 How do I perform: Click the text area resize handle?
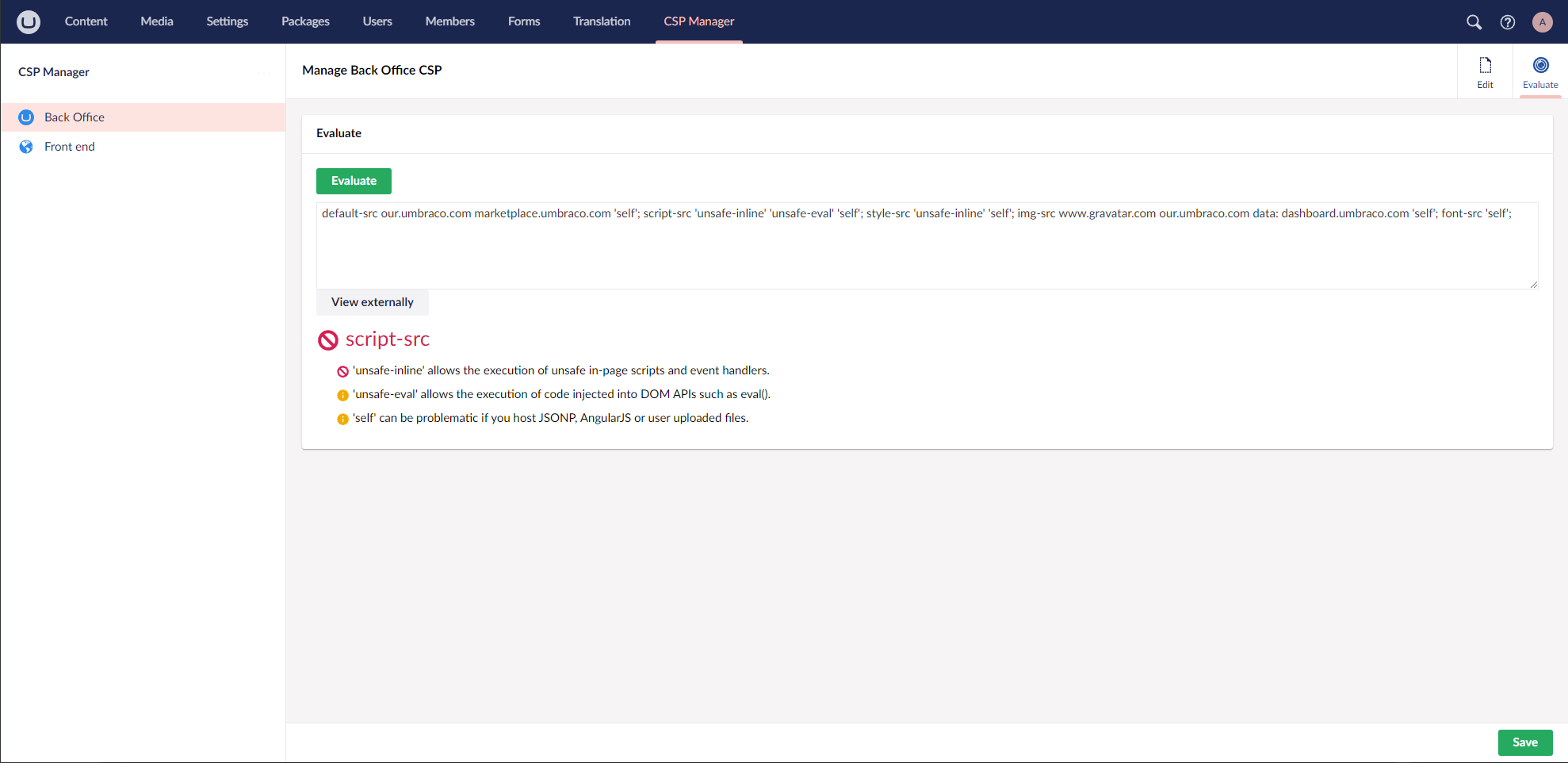1534,285
